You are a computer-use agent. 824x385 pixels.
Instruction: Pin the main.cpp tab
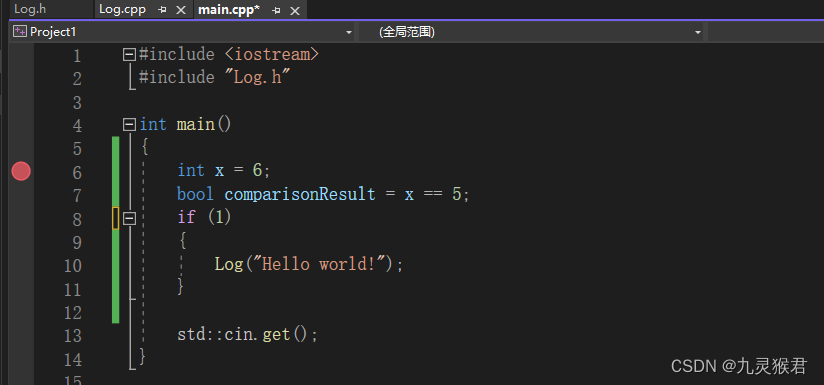(276, 11)
